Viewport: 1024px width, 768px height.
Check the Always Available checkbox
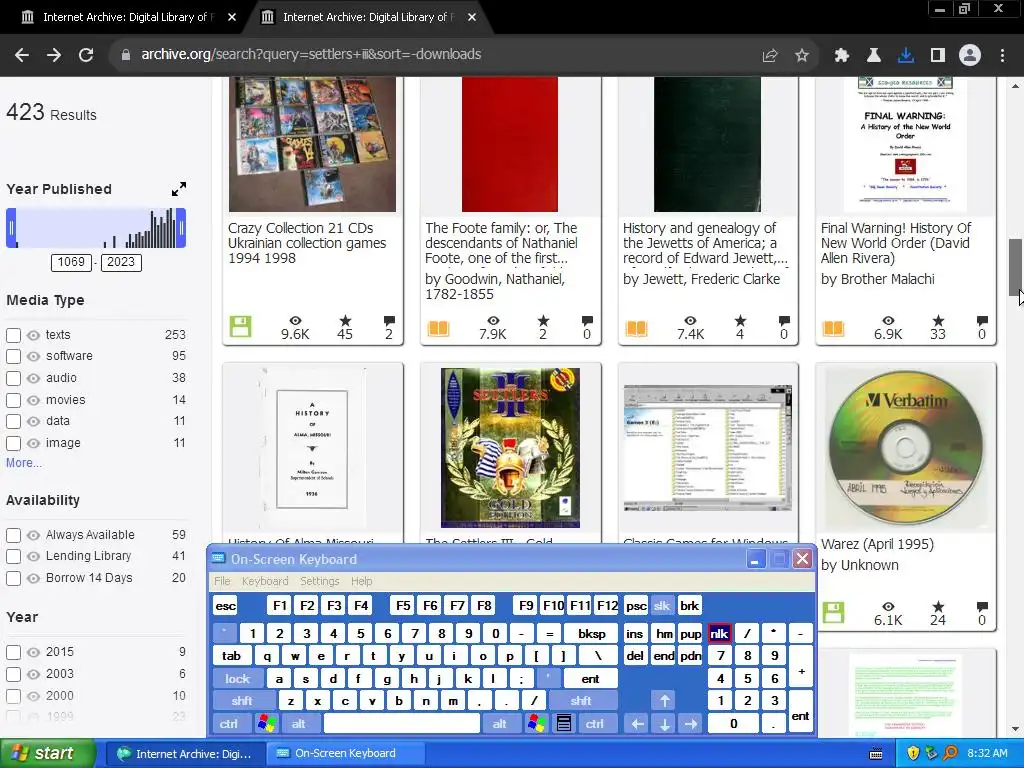click(x=13, y=535)
